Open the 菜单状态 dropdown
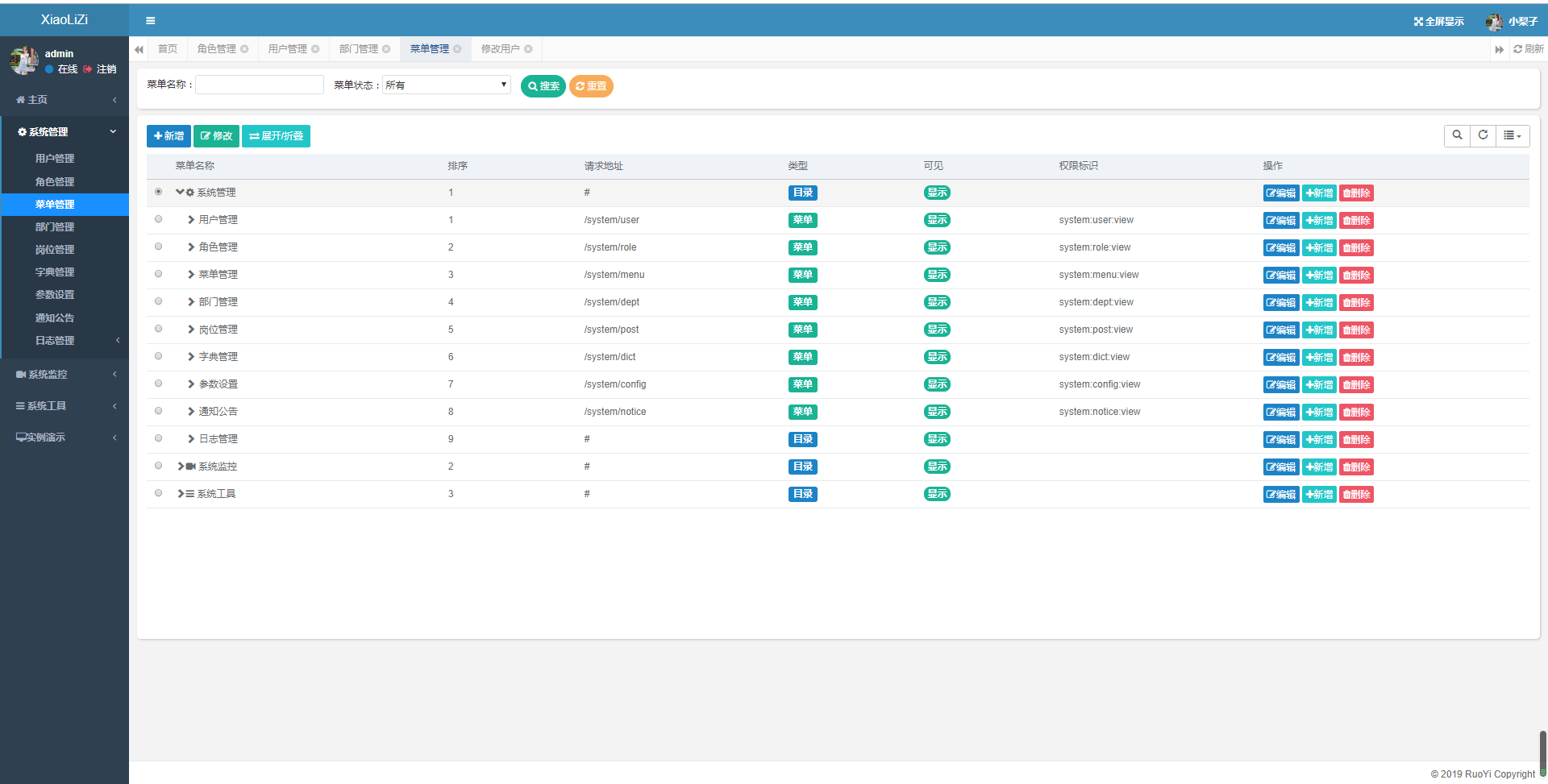 (x=446, y=85)
